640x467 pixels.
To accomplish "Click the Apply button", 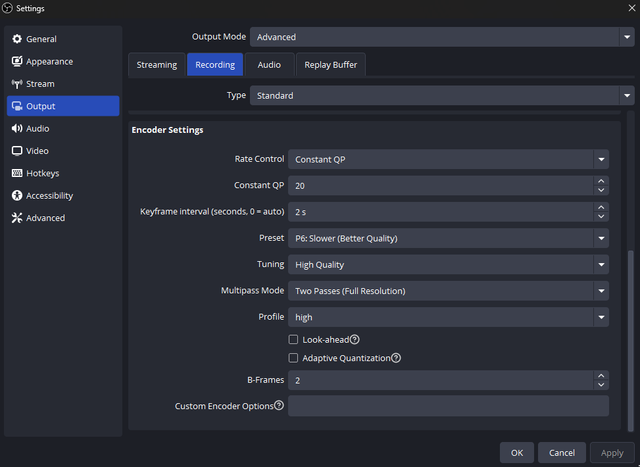I will (x=612, y=453).
